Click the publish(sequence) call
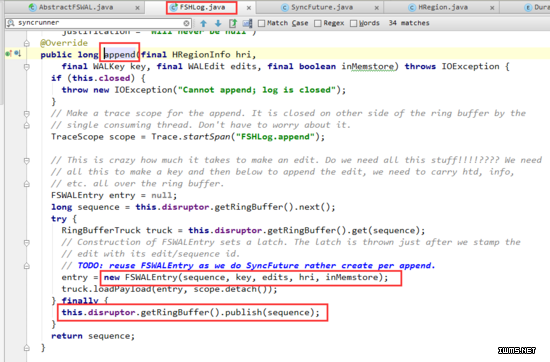This screenshot has width=550, height=362. [270, 313]
